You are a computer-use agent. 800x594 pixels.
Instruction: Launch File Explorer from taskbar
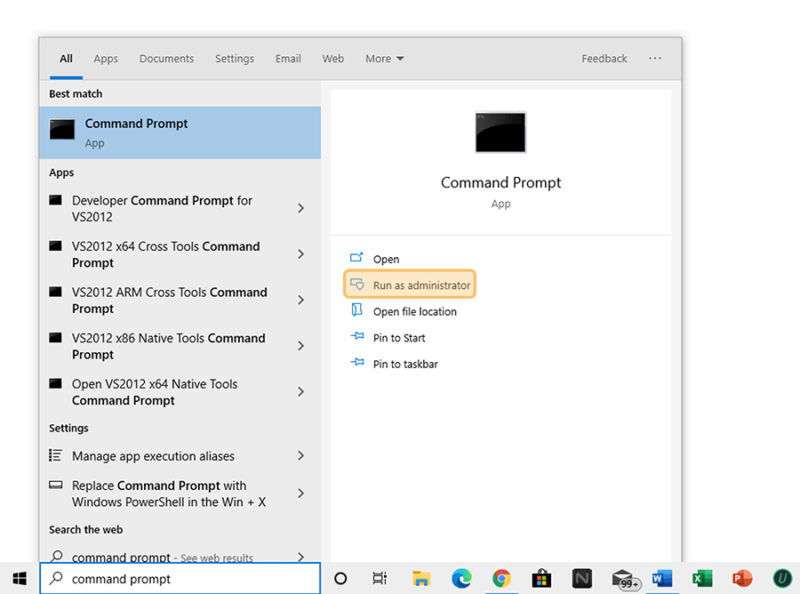pyautogui.click(x=421, y=578)
